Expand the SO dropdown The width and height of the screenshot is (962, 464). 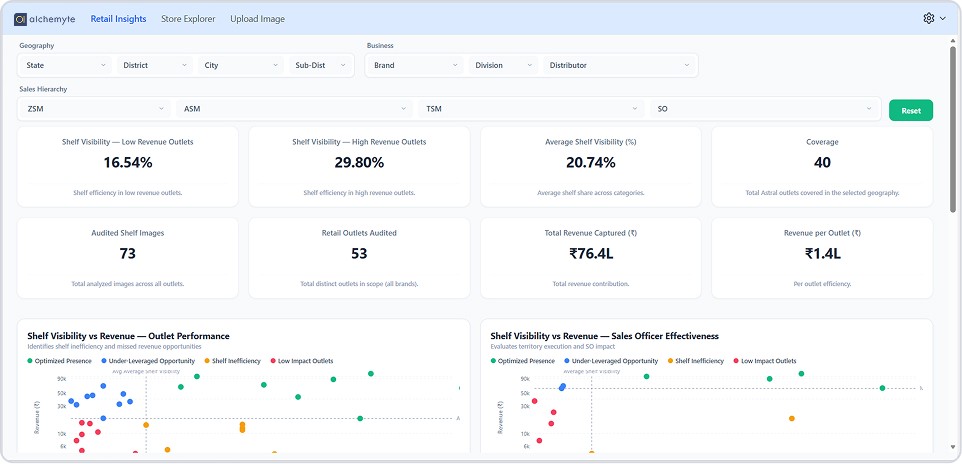764,109
